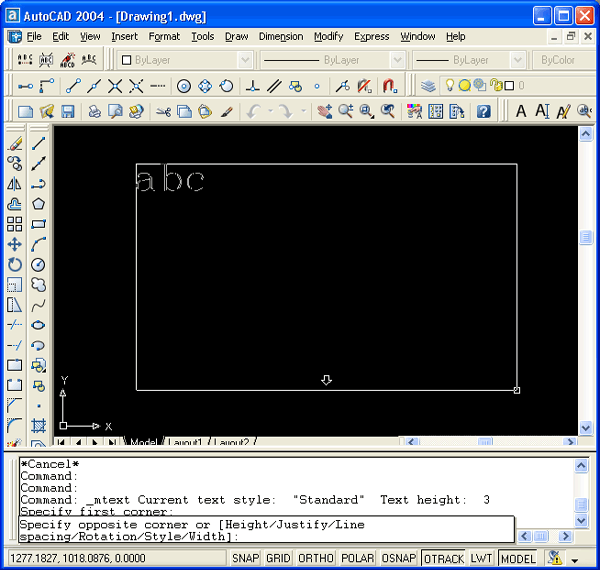
Task: Open the Dimension menu
Action: click(x=280, y=36)
